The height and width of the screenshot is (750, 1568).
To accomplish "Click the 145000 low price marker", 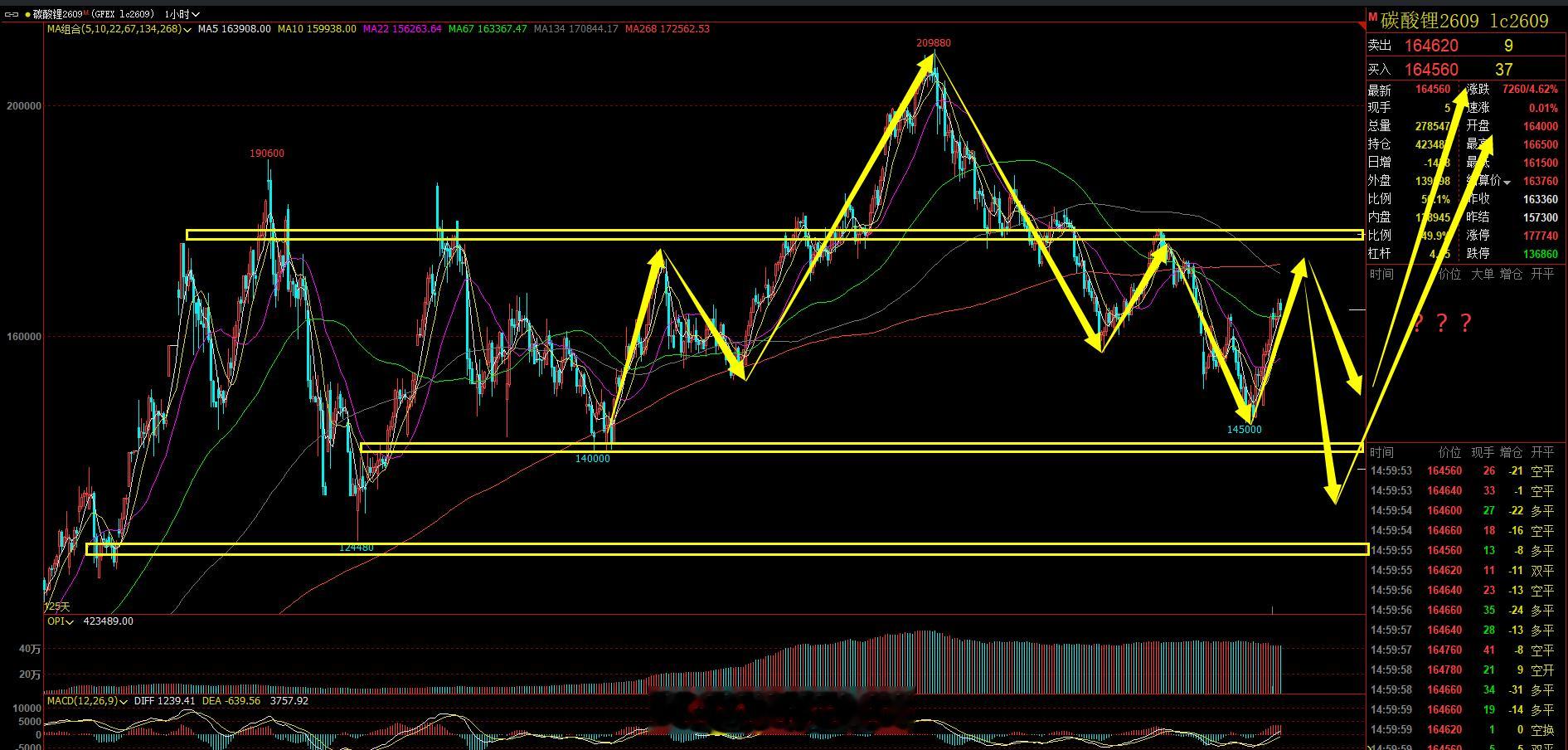I will [1244, 430].
